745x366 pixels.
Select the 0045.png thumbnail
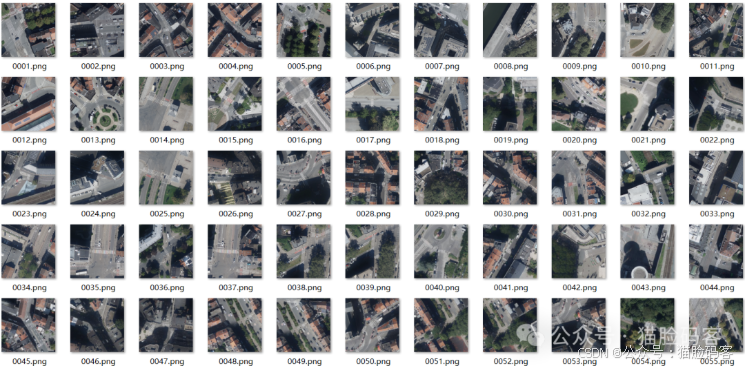[x=29, y=325]
